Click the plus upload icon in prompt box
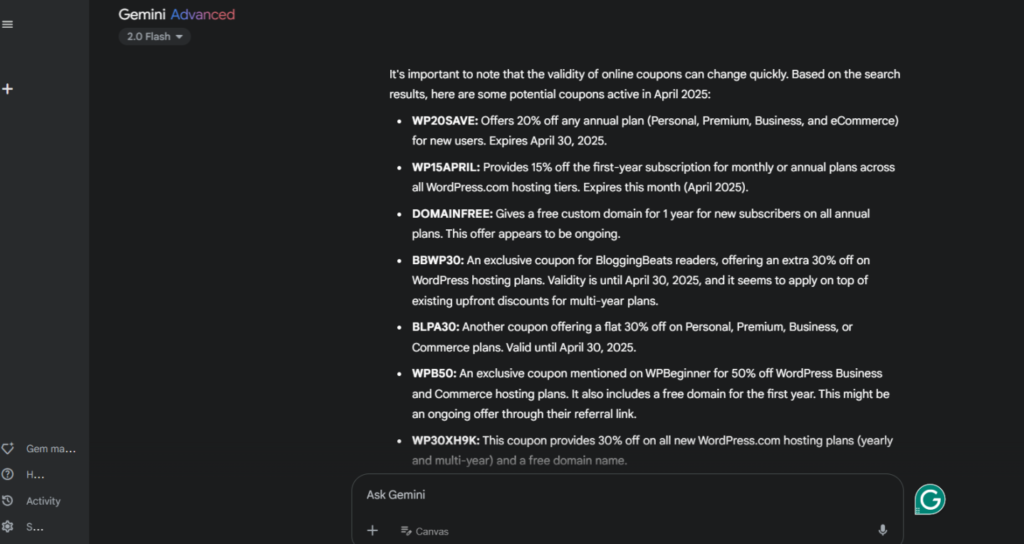This screenshot has width=1024, height=544. point(372,530)
